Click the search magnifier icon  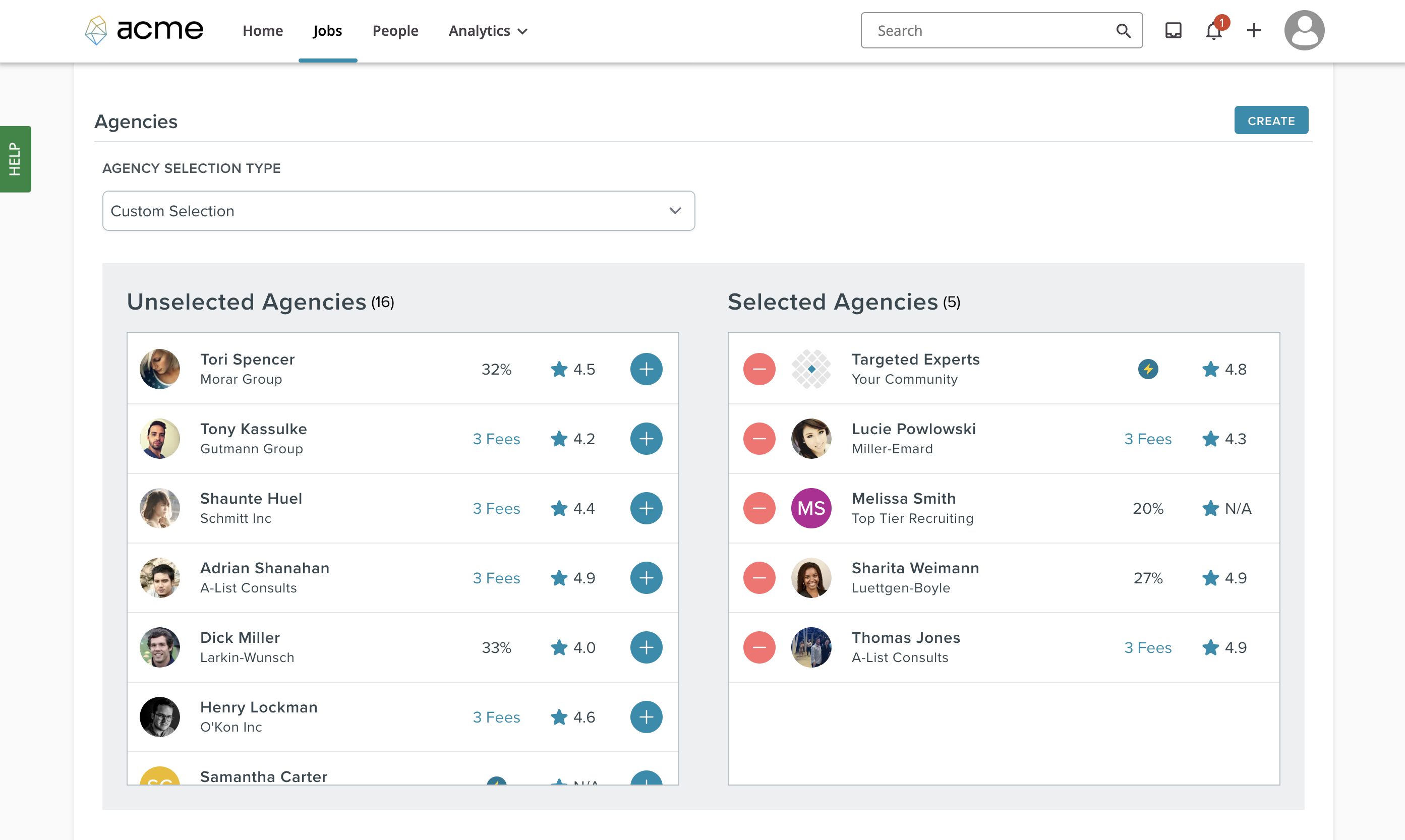click(x=1123, y=31)
